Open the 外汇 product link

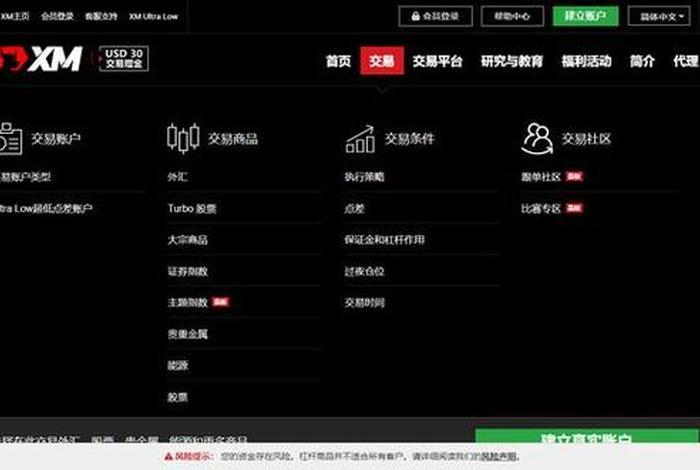coord(178,177)
